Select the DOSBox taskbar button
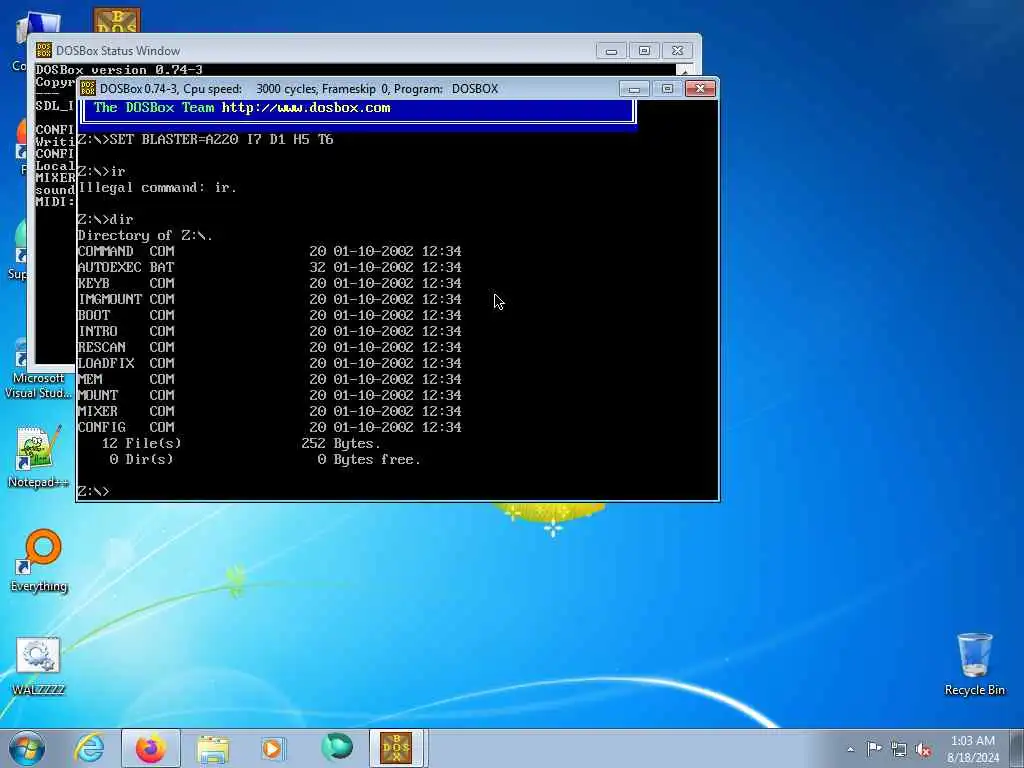Image resolution: width=1024 pixels, height=768 pixels. 397,748
